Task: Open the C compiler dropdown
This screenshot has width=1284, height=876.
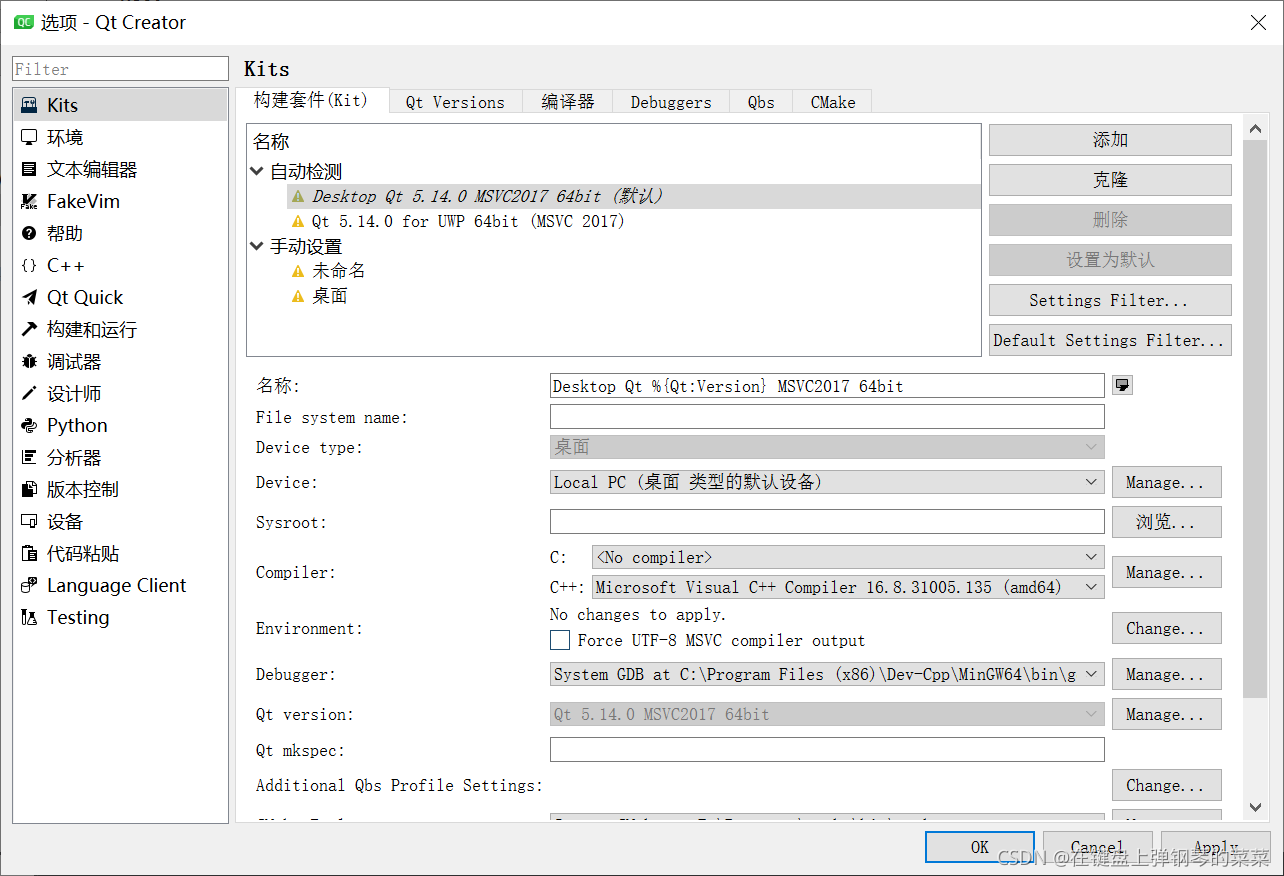Action: [x=848, y=557]
